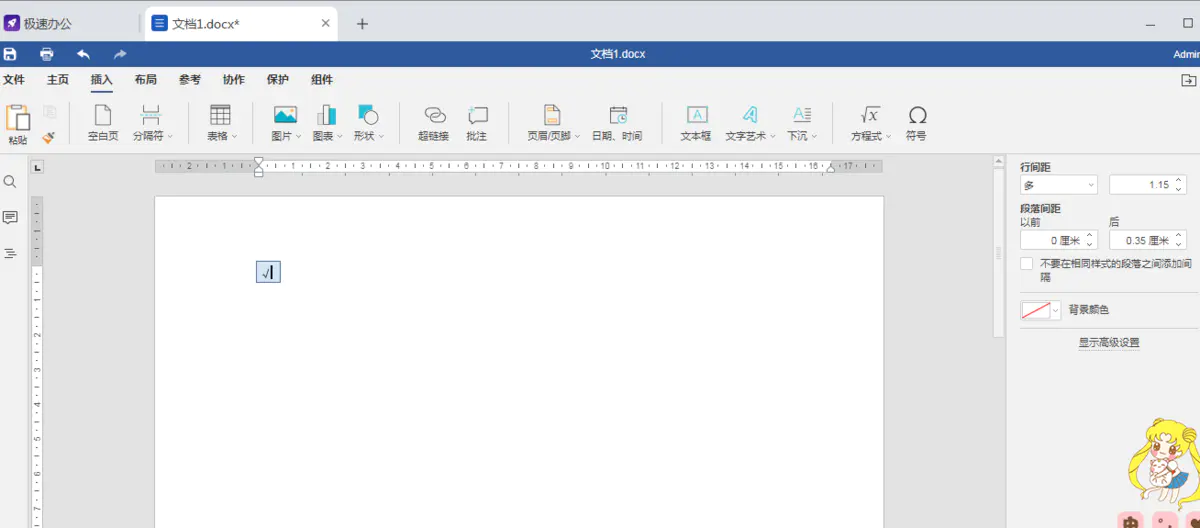Open the 文件 menu

coord(14,80)
